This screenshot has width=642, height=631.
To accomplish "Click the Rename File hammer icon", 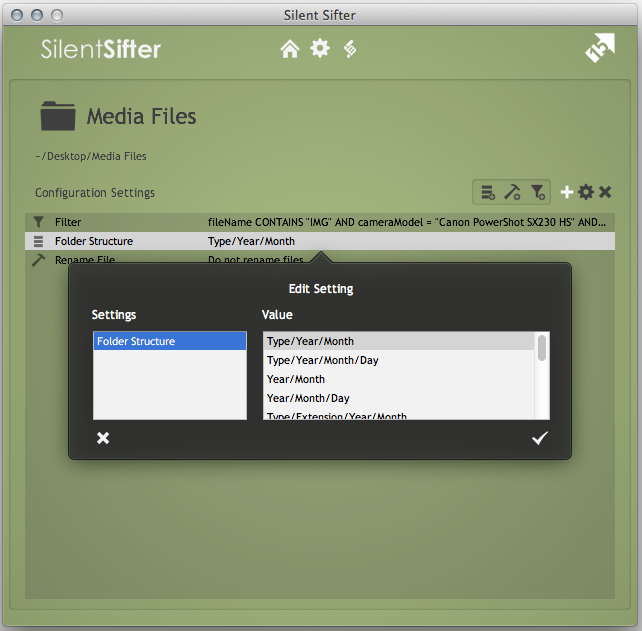I will point(38,260).
